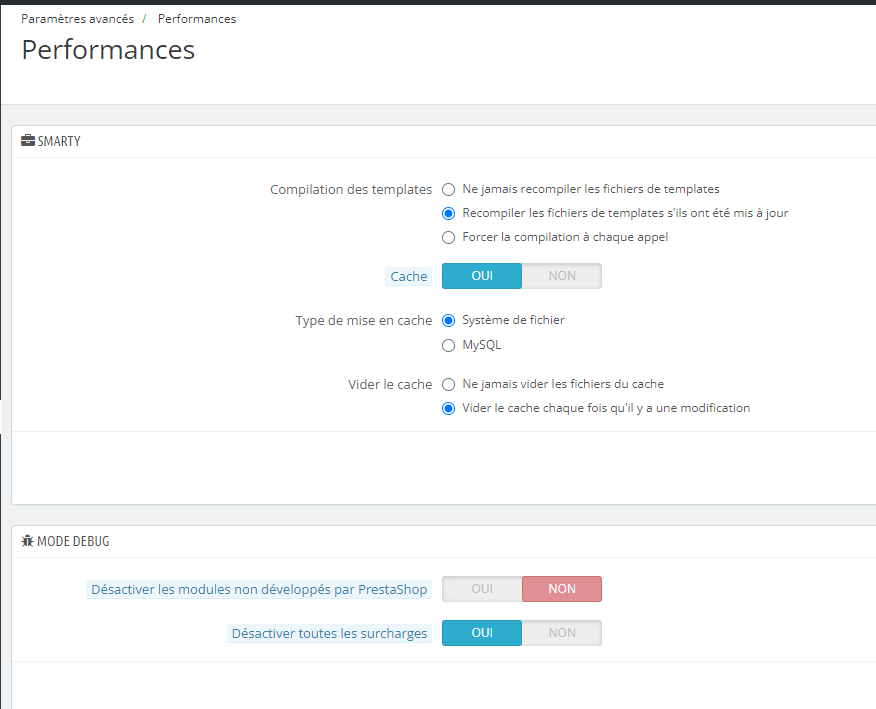
Task: Click NON for disabling non-PrestaShop modules
Action: click(x=562, y=589)
